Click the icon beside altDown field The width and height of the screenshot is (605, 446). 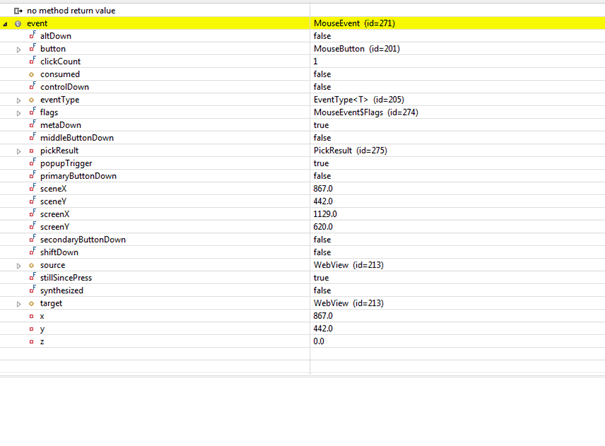[x=32, y=35]
